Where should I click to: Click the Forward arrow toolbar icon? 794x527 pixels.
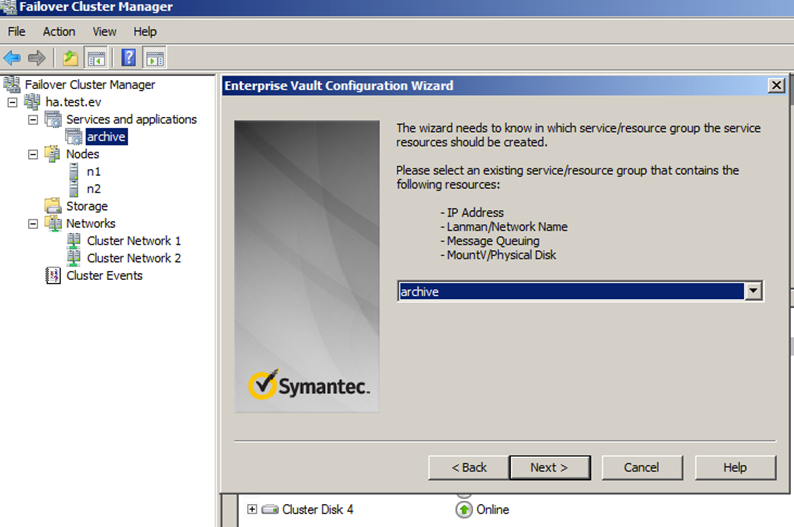click(x=36, y=58)
